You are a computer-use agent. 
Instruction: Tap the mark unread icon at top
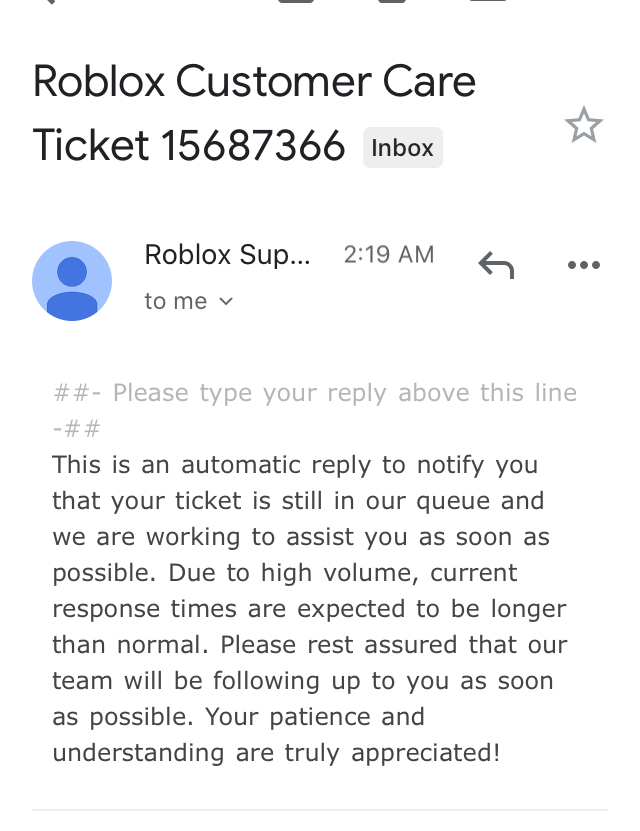pos(487,1)
